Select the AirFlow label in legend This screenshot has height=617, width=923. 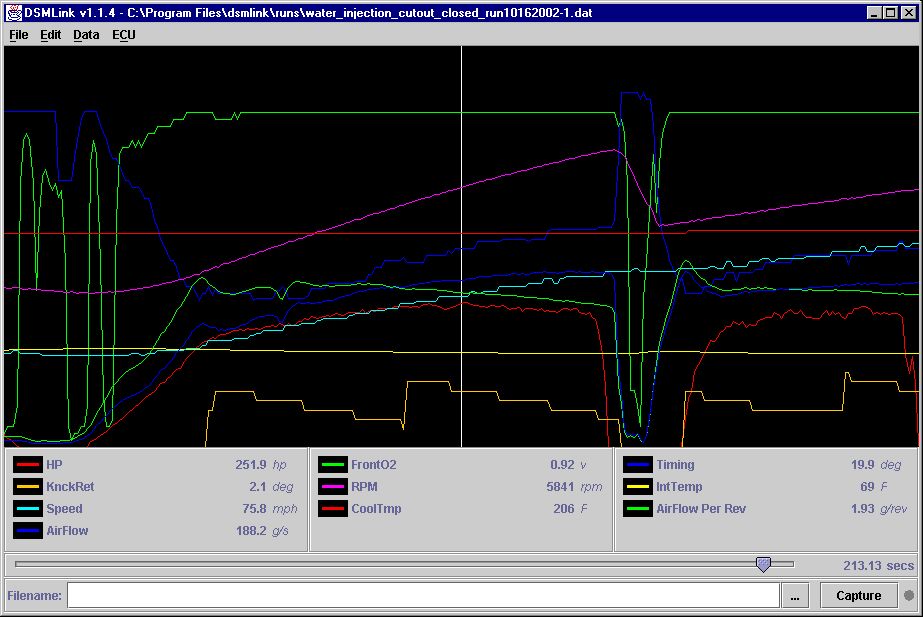67,530
